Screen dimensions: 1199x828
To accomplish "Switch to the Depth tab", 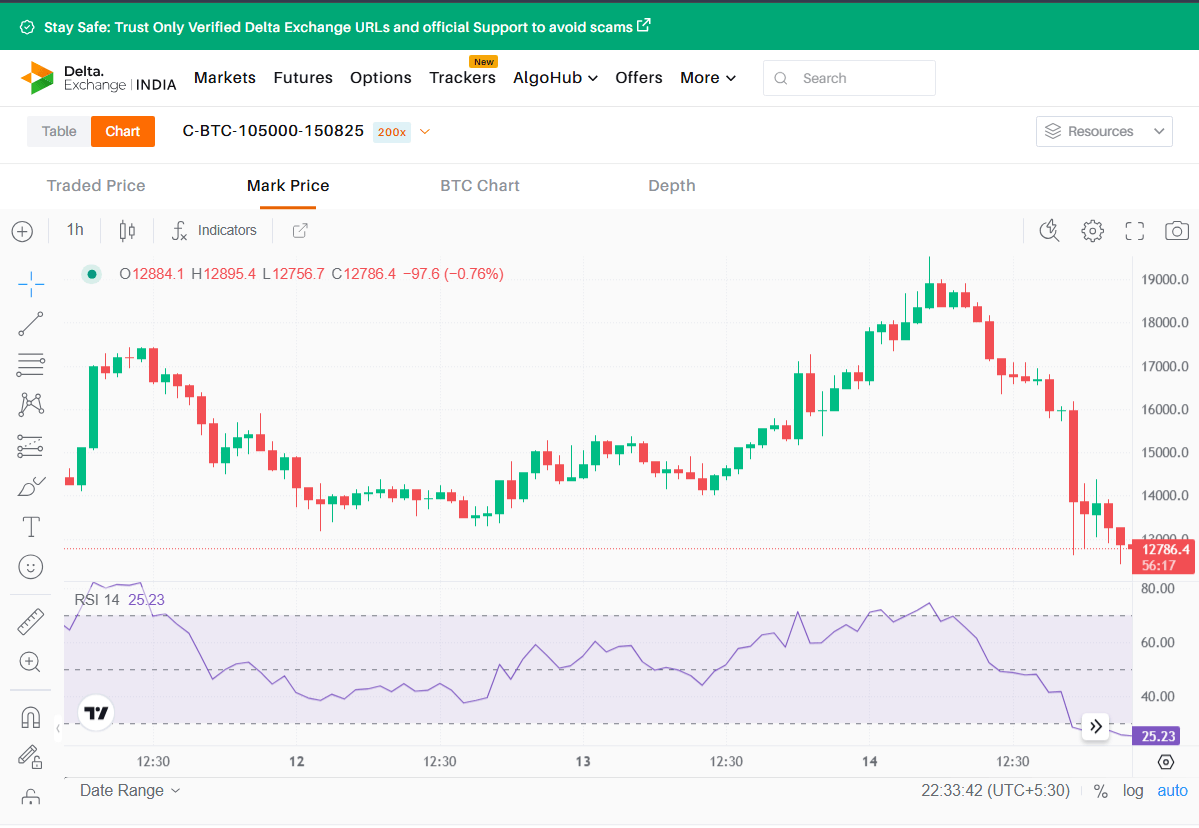I will (x=671, y=186).
